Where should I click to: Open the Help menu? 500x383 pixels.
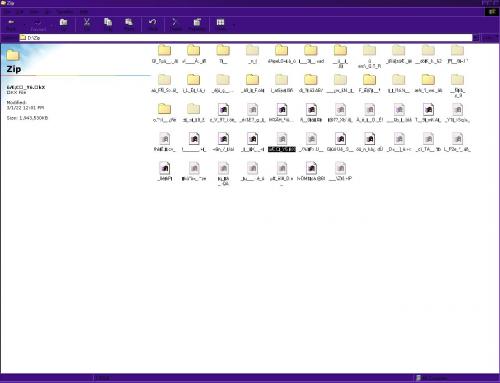[x=84, y=12]
